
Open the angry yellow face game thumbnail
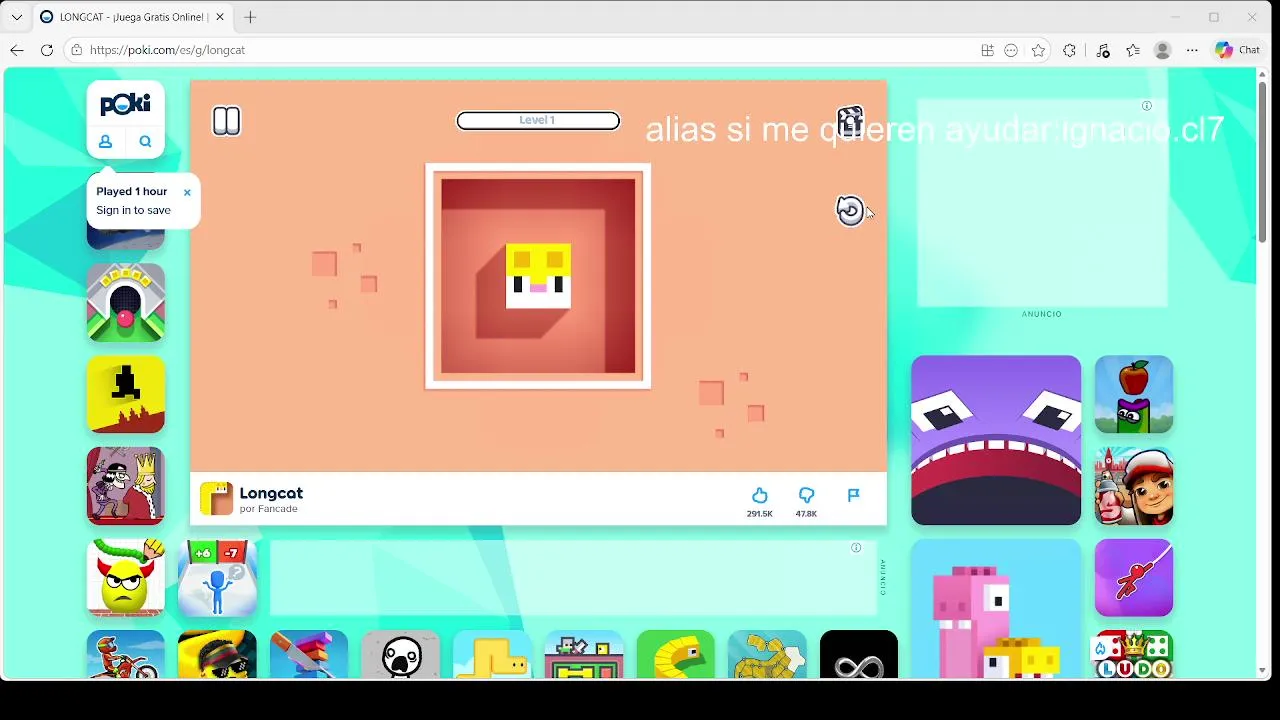pos(125,578)
